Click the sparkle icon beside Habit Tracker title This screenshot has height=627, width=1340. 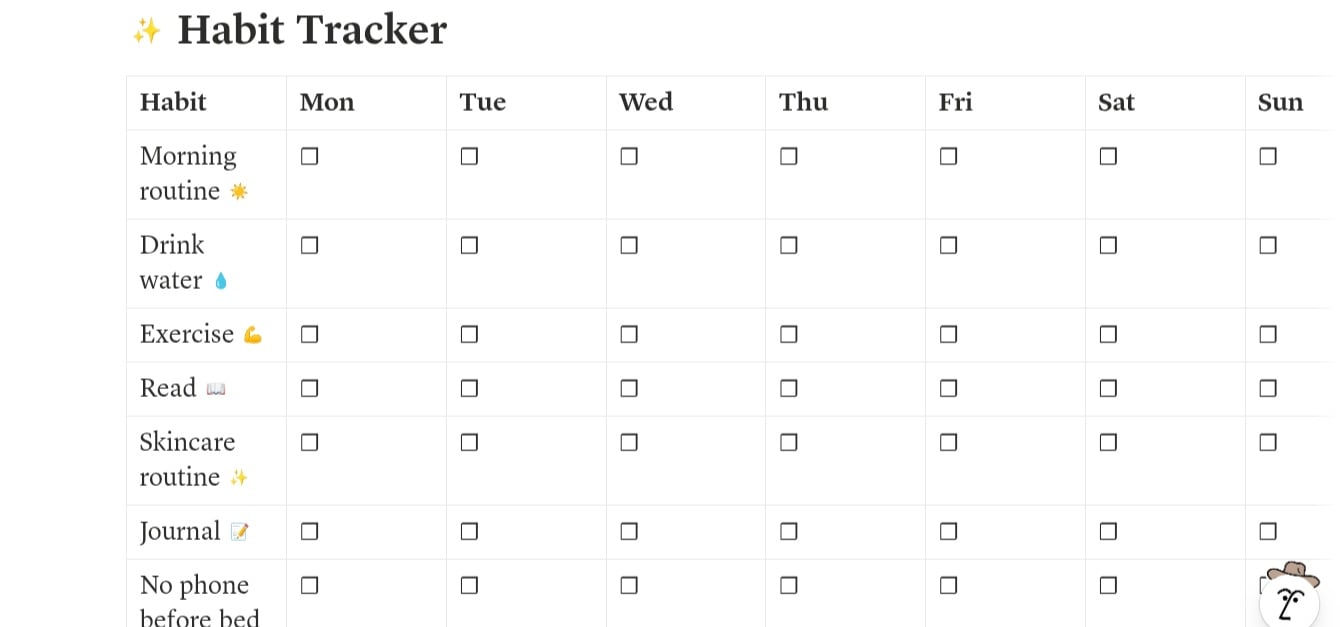(x=147, y=31)
